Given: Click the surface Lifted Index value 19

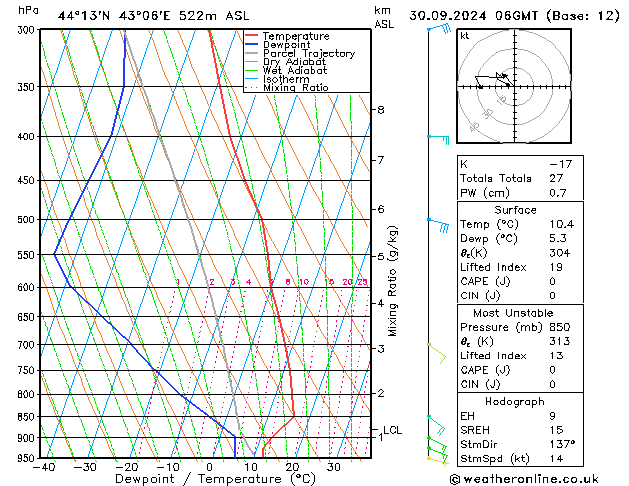Looking at the screenshot, I should pyautogui.click(x=556, y=267).
